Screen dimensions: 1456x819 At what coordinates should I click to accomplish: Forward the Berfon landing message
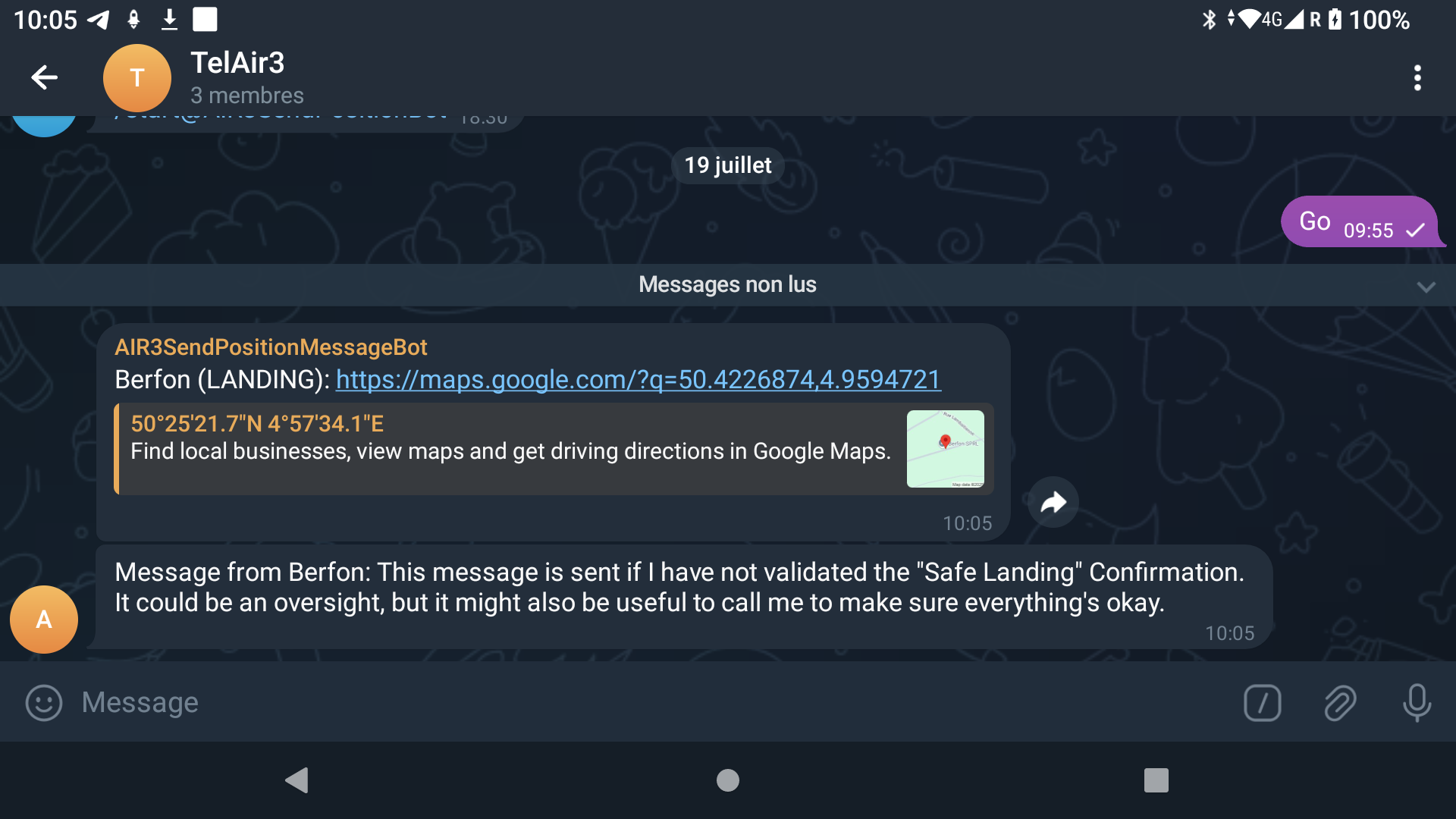coord(1053,502)
